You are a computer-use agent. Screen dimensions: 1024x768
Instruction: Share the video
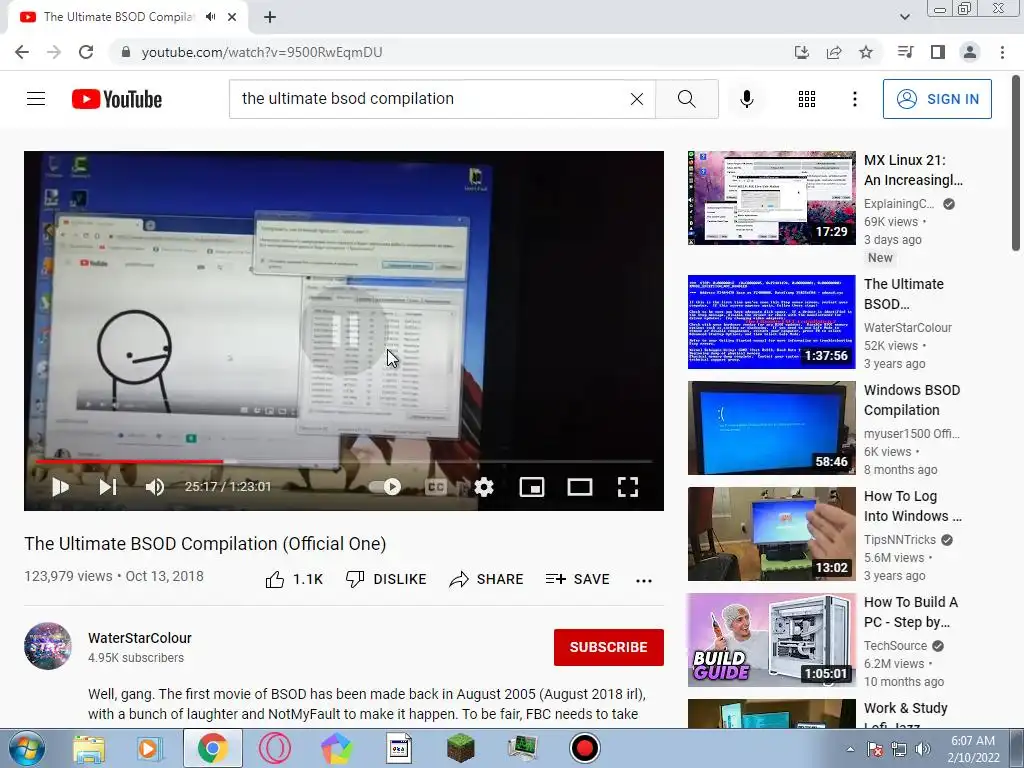pos(487,579)
